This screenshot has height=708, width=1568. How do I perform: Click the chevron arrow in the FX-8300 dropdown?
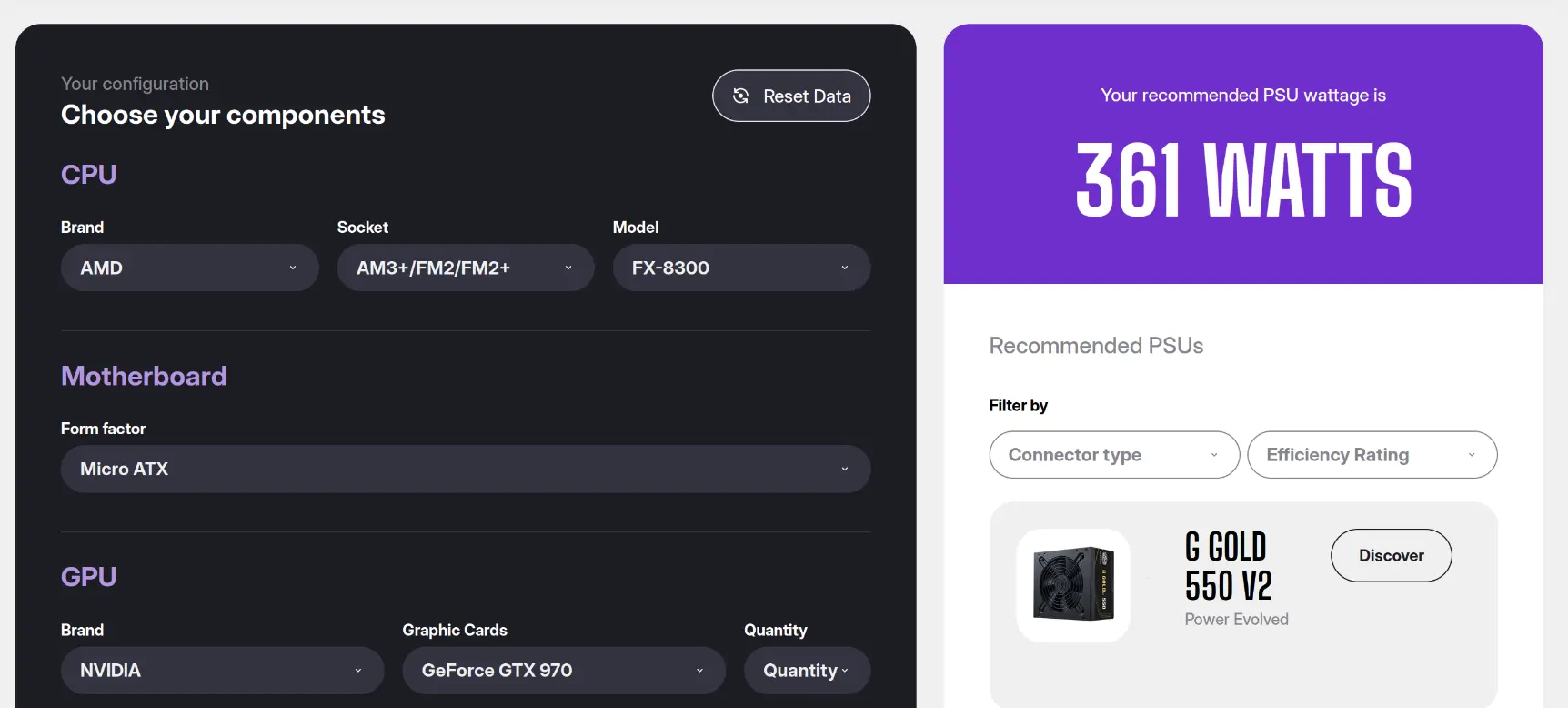(844, 268)
